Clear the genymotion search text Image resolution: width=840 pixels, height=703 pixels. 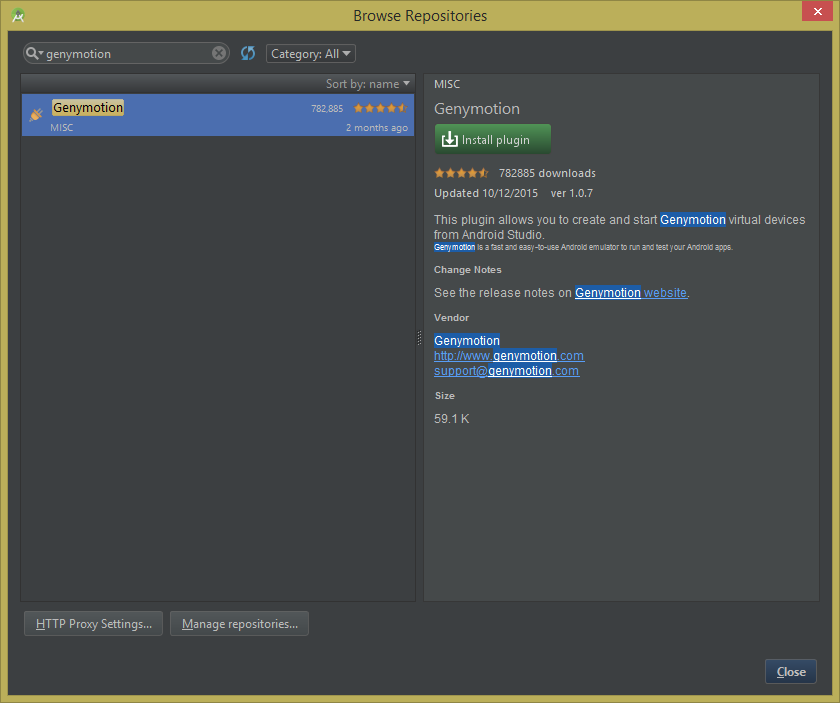click(219, 53)
